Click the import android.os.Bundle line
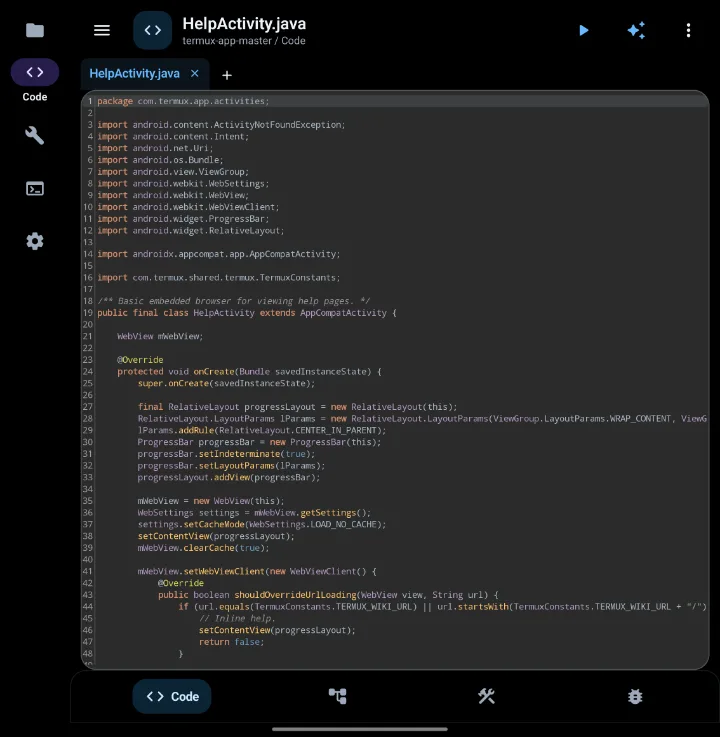Screen dimensions: 720x737 tap(160, 160)
